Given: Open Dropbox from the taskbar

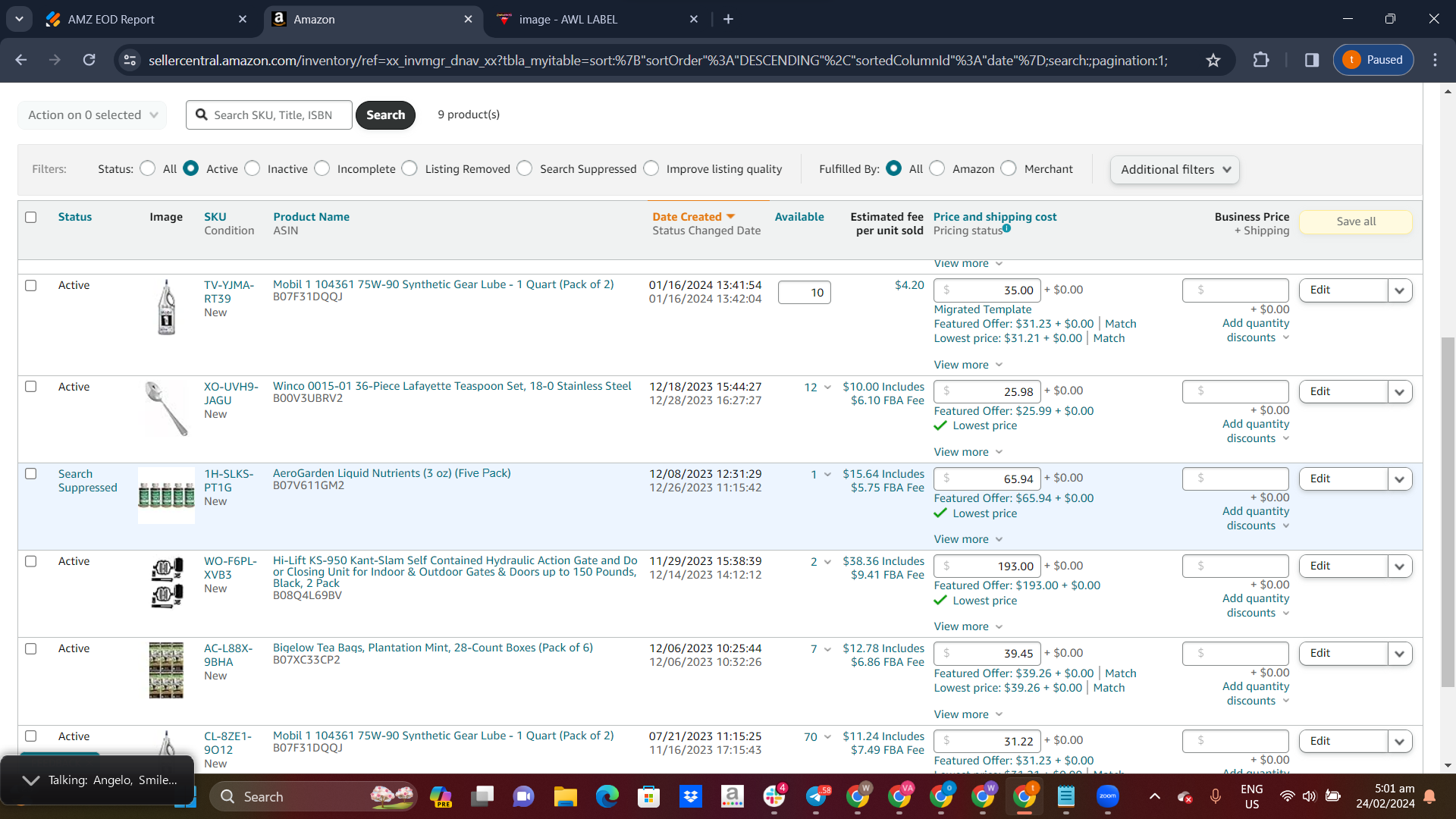Looking at the screenshot, I should tap(690, 796).
